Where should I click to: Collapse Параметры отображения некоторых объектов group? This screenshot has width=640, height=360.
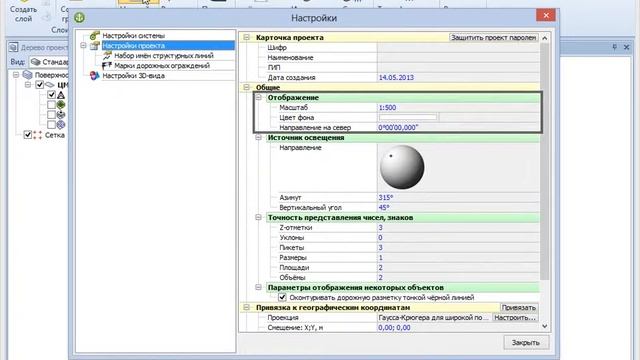[x=258, y=287]
